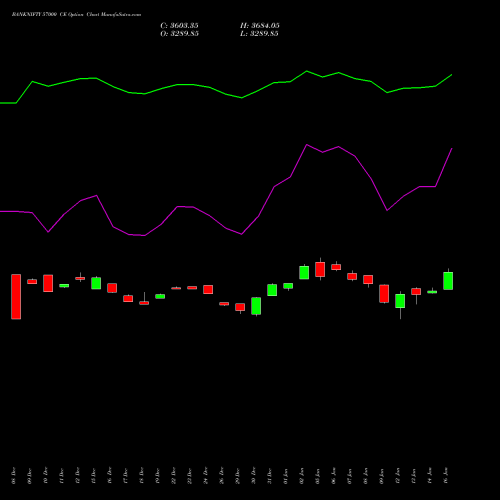Image resolution: width=500 pixels, height=500 pixels.
Task: Click the 24 Dec date label on axis
Action: pyautogui.click(x=206, y=476)
